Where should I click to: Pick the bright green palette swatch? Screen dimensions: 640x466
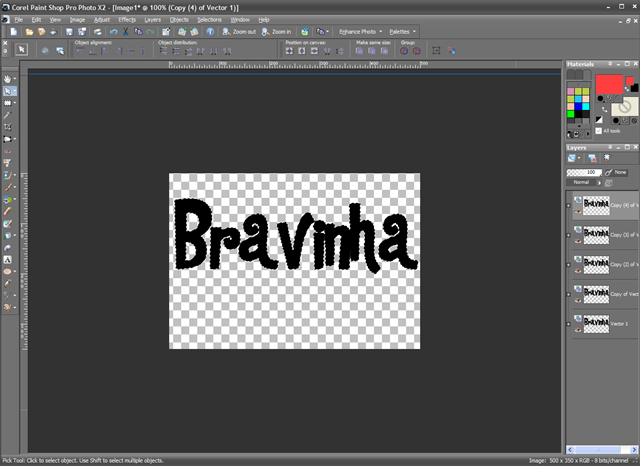pos(571,114)
